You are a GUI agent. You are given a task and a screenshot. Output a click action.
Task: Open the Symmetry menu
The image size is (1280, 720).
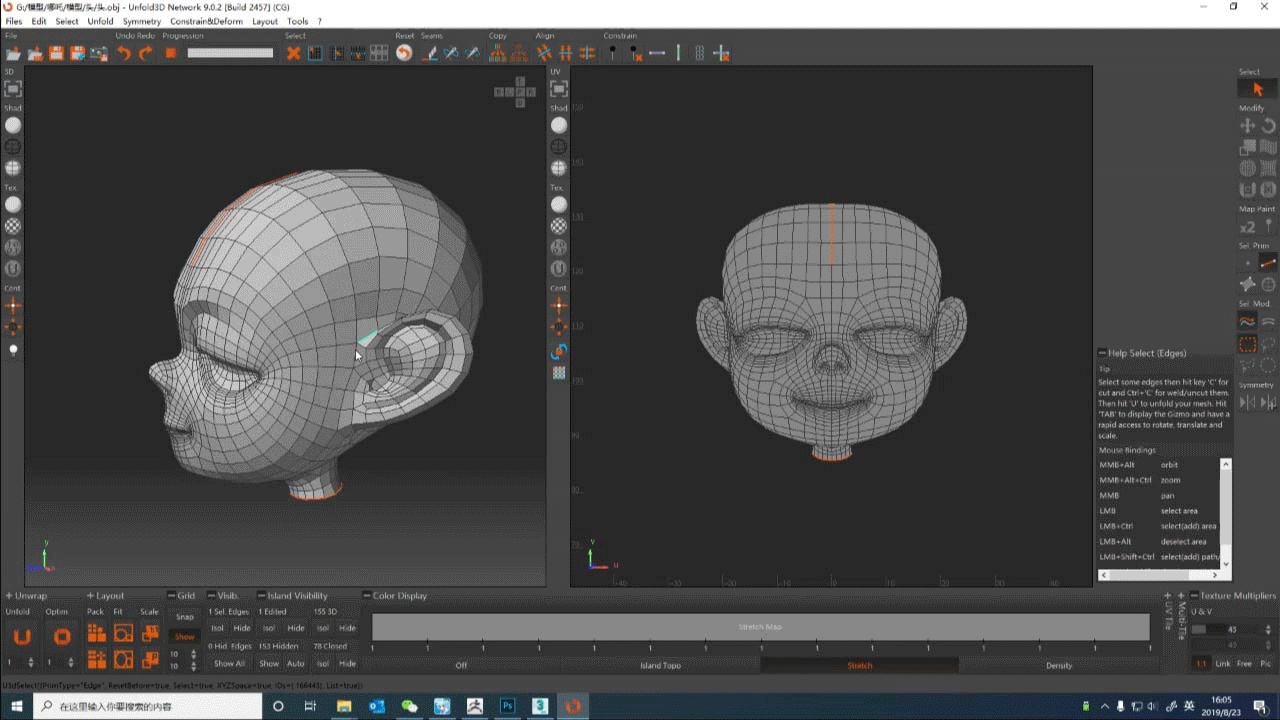pos(141,21)
